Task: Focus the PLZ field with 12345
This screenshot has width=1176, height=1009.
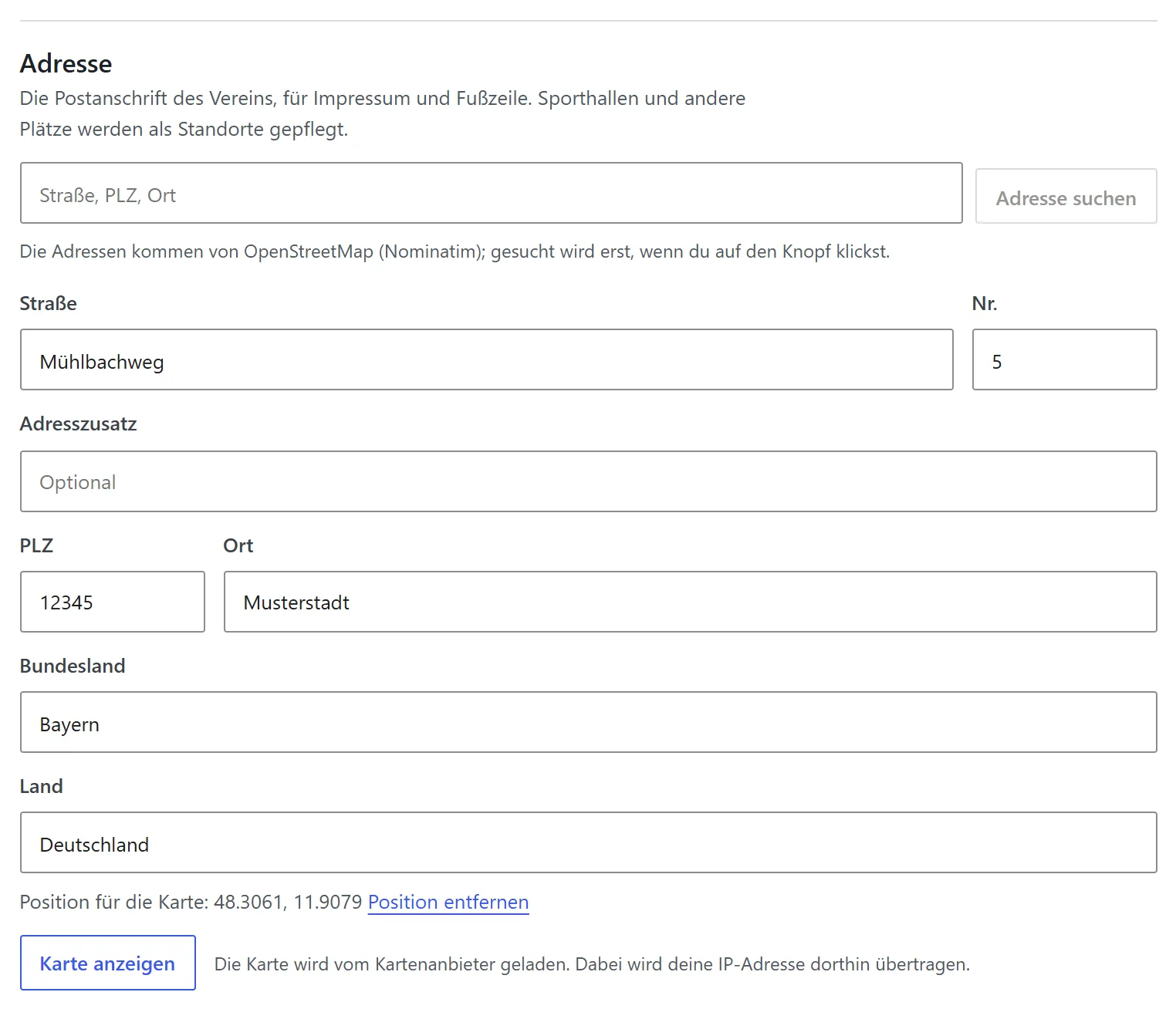Action: [x=112, y=602]
